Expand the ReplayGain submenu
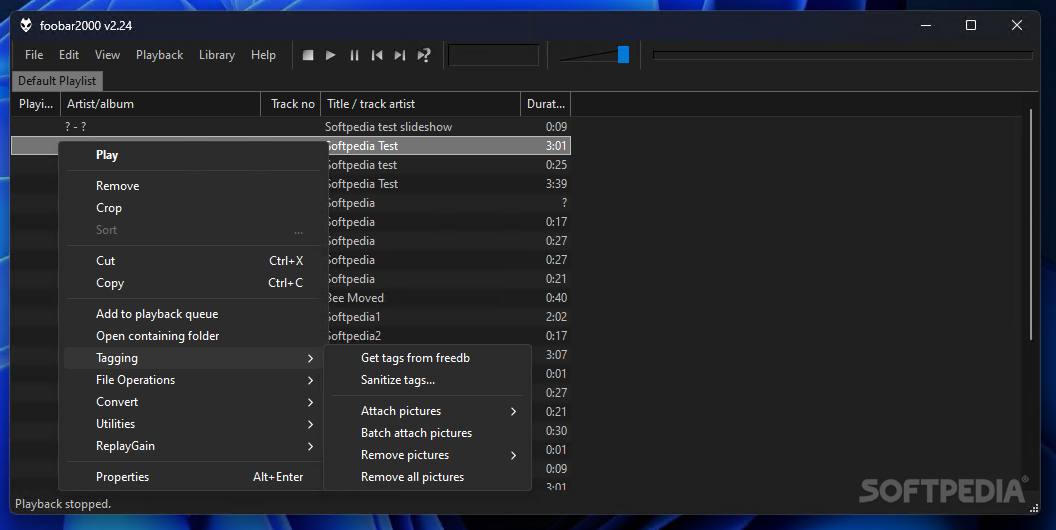This screenshot has width=1056, height=530. pos(192,446)
